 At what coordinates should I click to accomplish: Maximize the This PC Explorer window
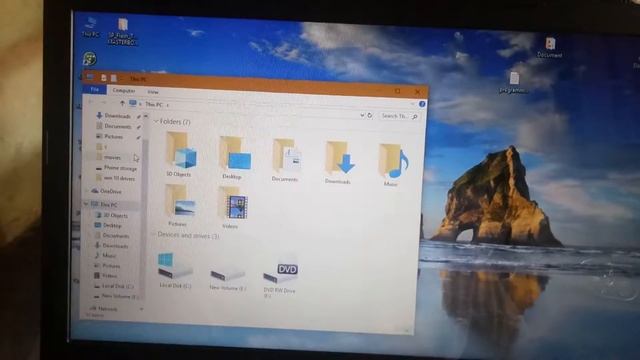(397, 91)
